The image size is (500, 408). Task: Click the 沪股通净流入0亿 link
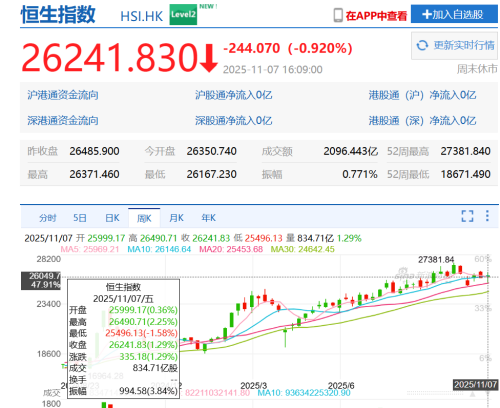point(234,95)
